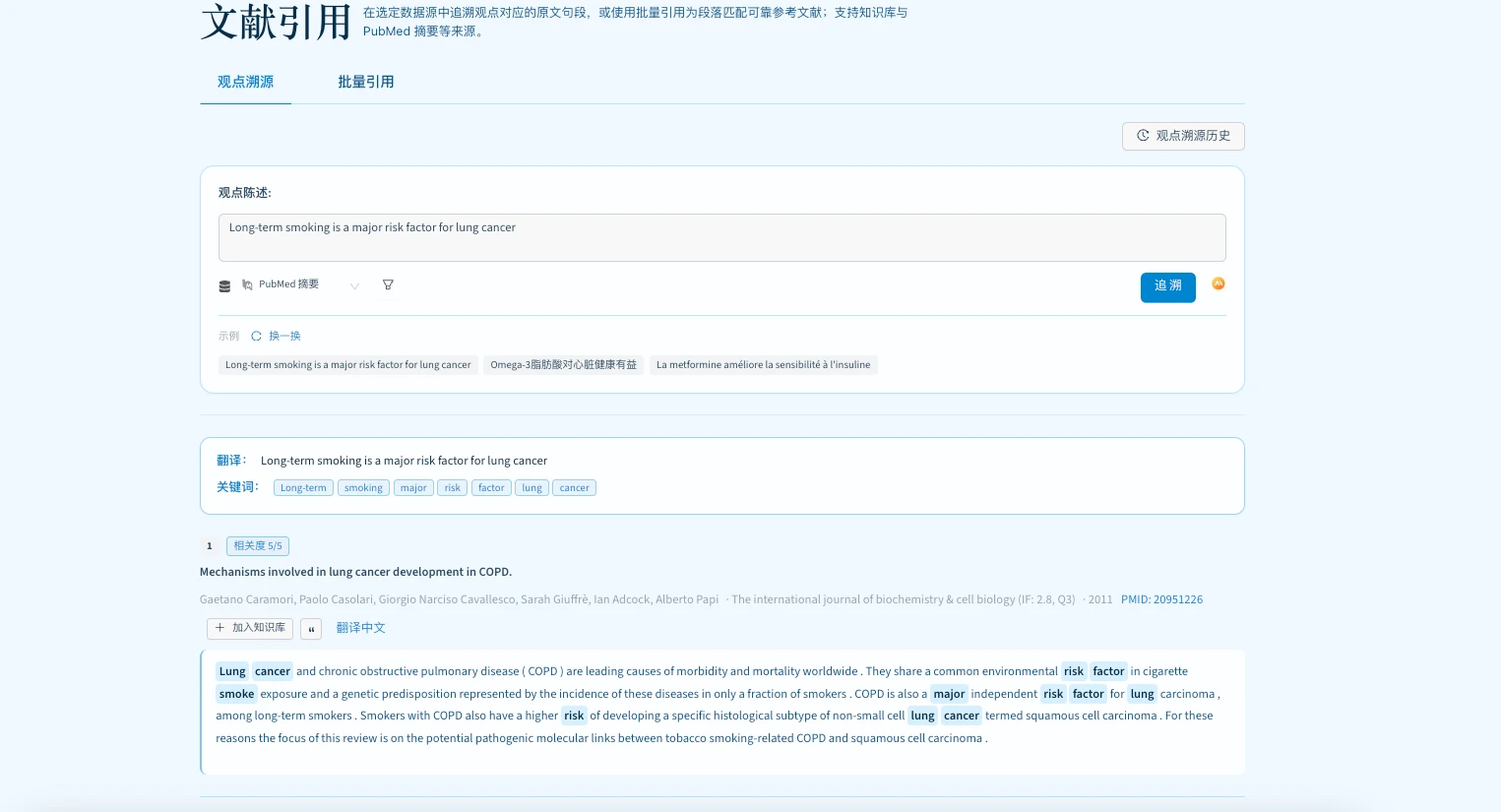Choose the Omega-3脂肪酸对心脏健康有益 example

coord(563,365)
